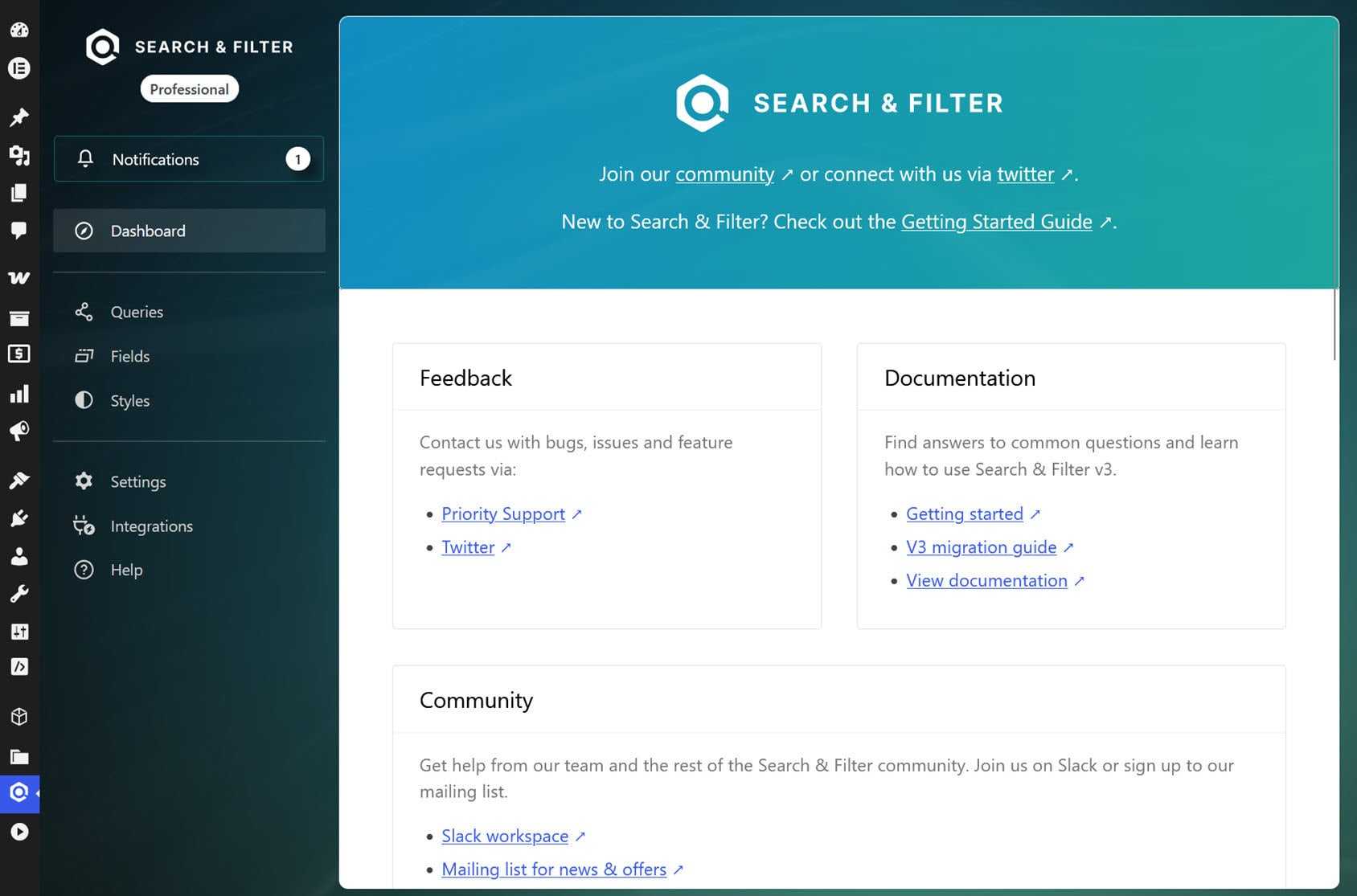Click the Search & Filter banner logo

pyautogui.click(x=840, y=103)
